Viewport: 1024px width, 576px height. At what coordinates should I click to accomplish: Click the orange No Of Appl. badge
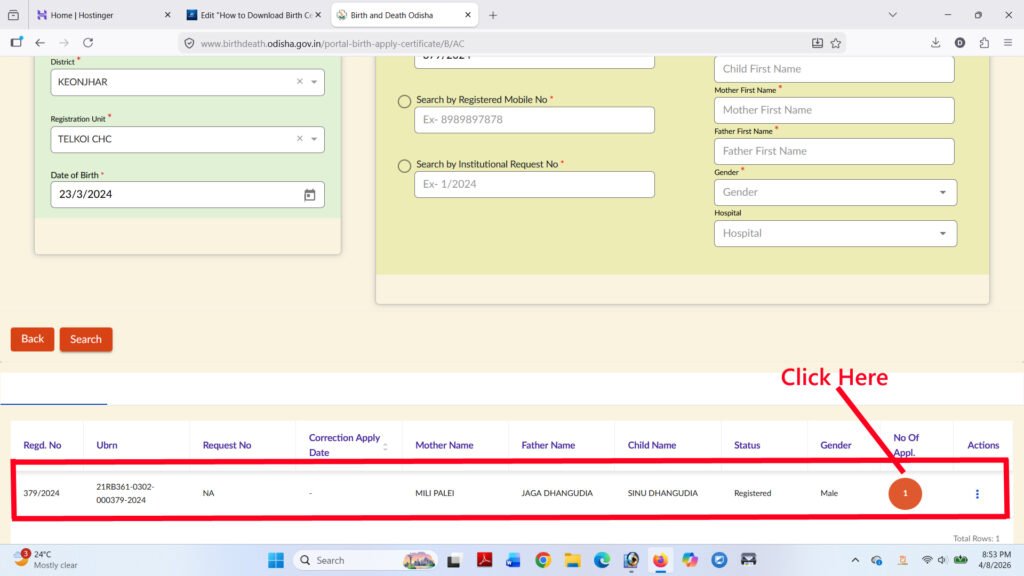click(x=905, y=494)
